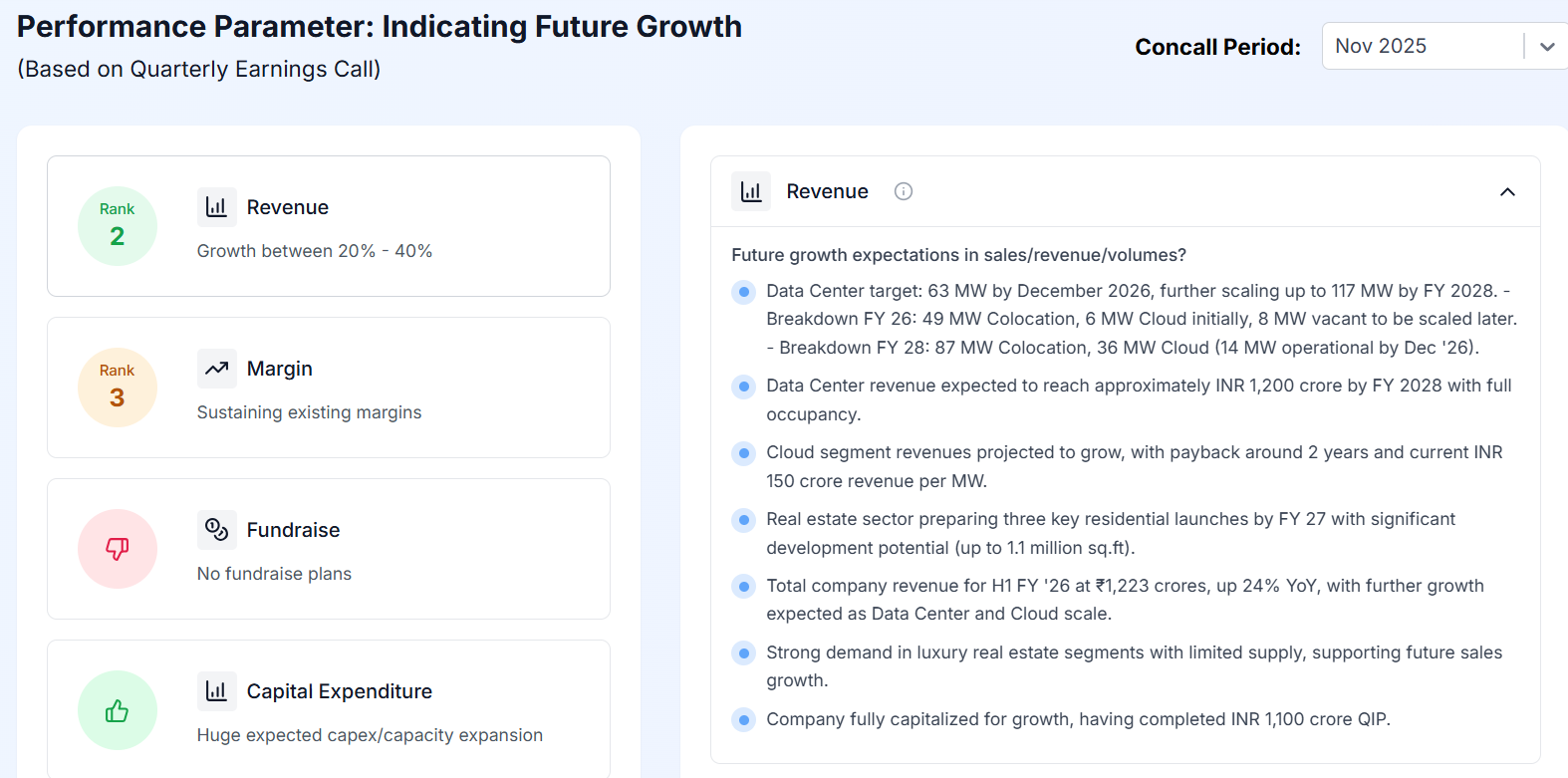Click the info icon beside Revenue heading
The image size is (1568, 778).
coord(904,191)
